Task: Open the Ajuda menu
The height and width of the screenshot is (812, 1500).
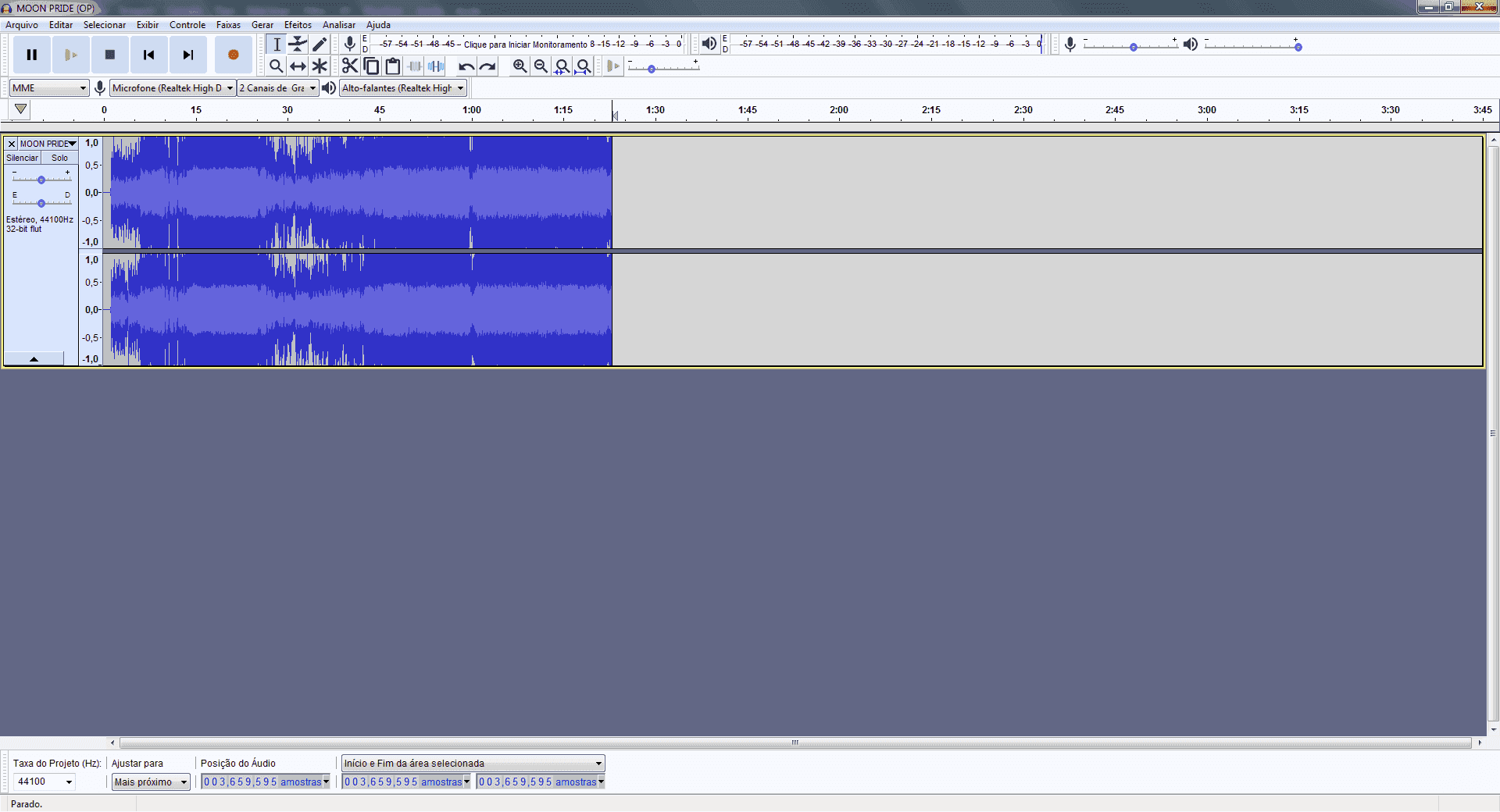Action: tap(378, 25)
